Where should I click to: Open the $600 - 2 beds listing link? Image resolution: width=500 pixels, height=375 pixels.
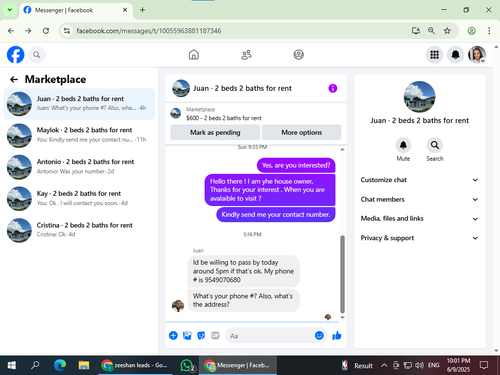coord(224,118)
